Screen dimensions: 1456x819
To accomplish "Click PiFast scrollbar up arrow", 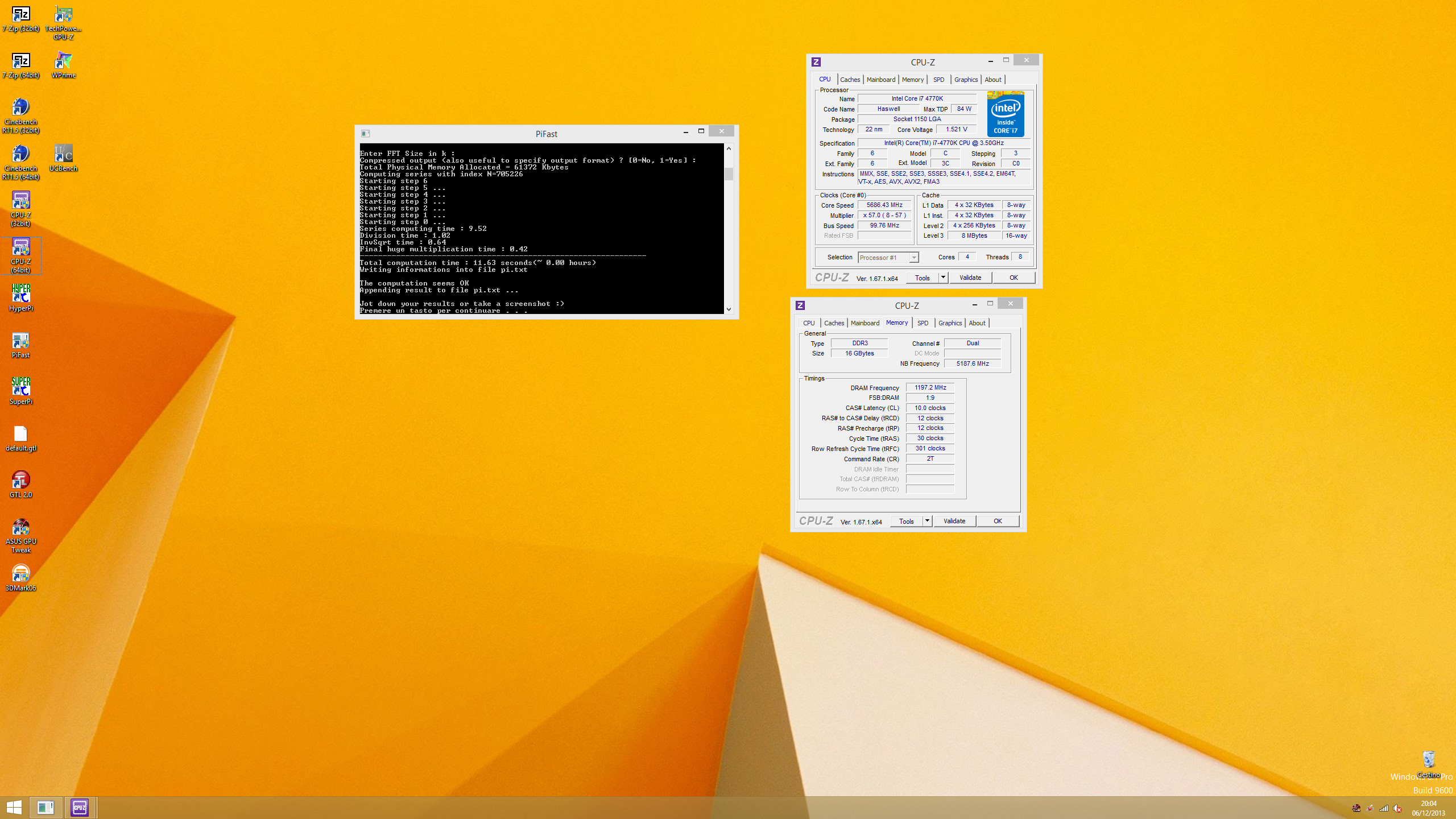I will (x=729, y=148).
